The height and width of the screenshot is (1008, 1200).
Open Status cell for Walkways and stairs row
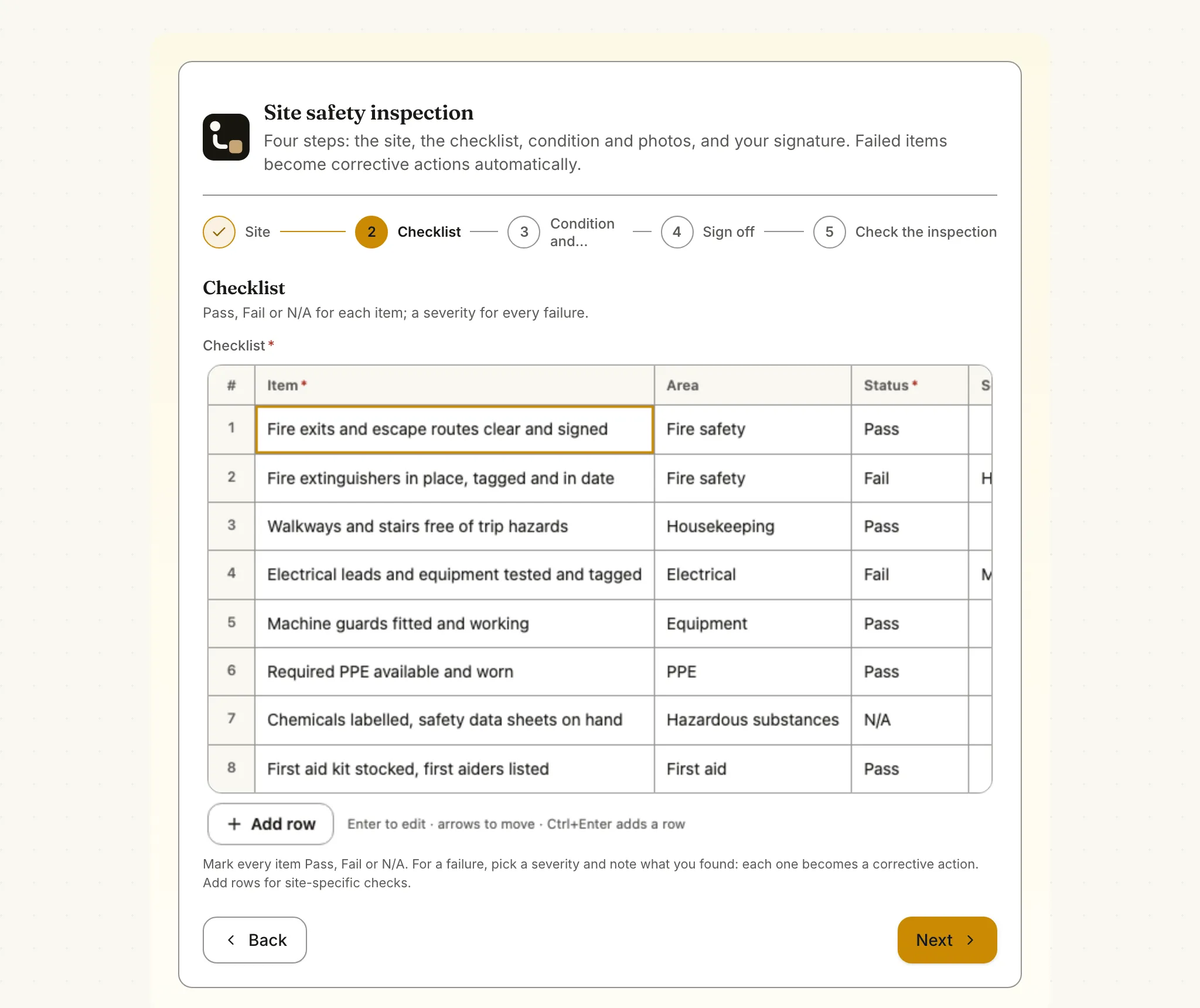tap(910, 526)
